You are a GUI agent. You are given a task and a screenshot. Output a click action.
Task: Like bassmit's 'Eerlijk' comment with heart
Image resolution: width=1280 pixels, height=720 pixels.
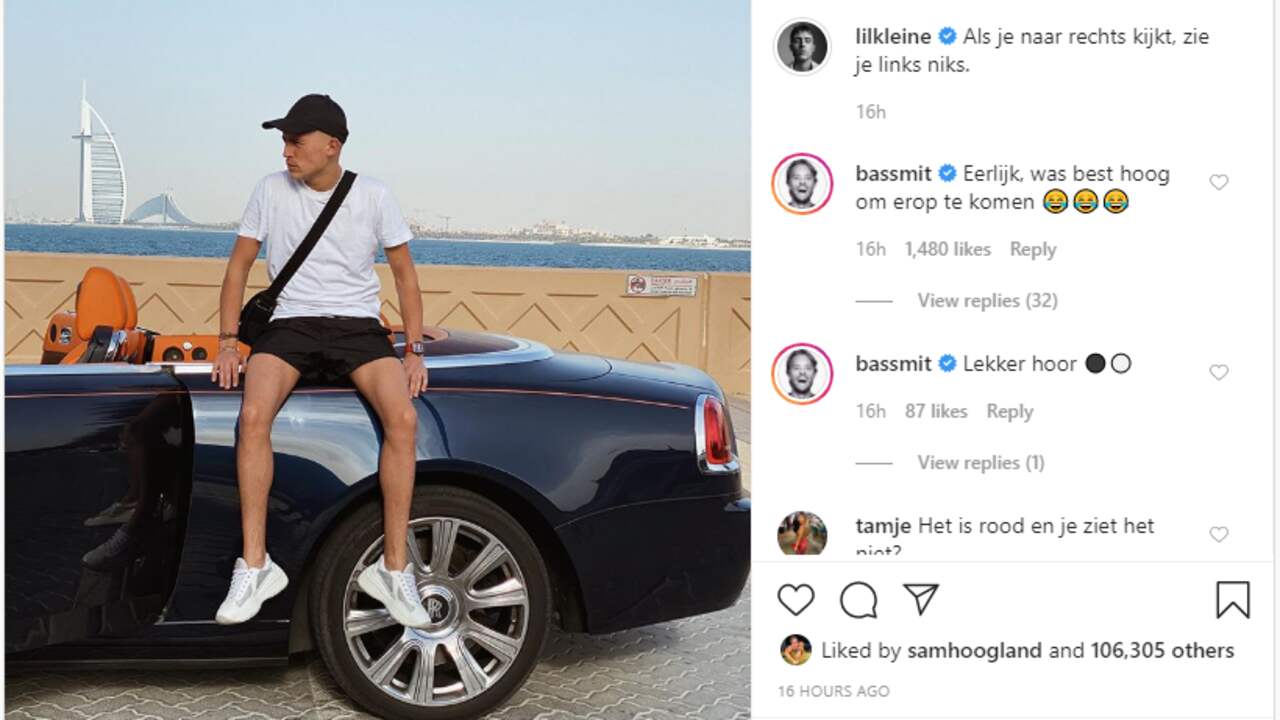pyautogui.click(x=1218, y=182)
